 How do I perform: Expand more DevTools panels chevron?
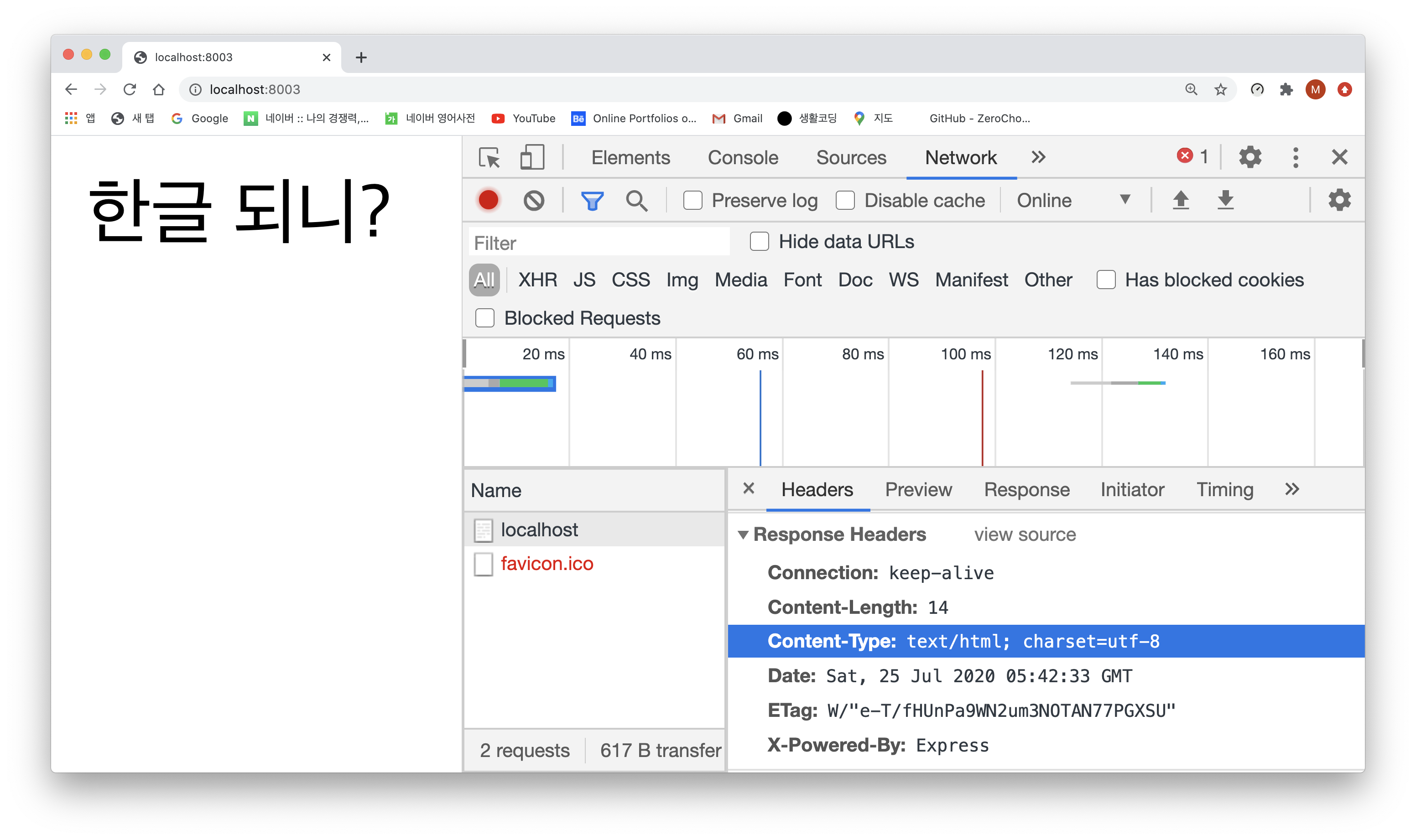(x=1038, y=157)
